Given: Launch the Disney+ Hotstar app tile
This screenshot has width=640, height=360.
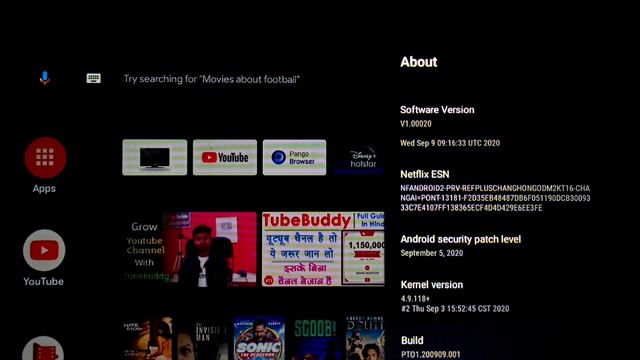Looking at the screenshot, I should [359, 158].
